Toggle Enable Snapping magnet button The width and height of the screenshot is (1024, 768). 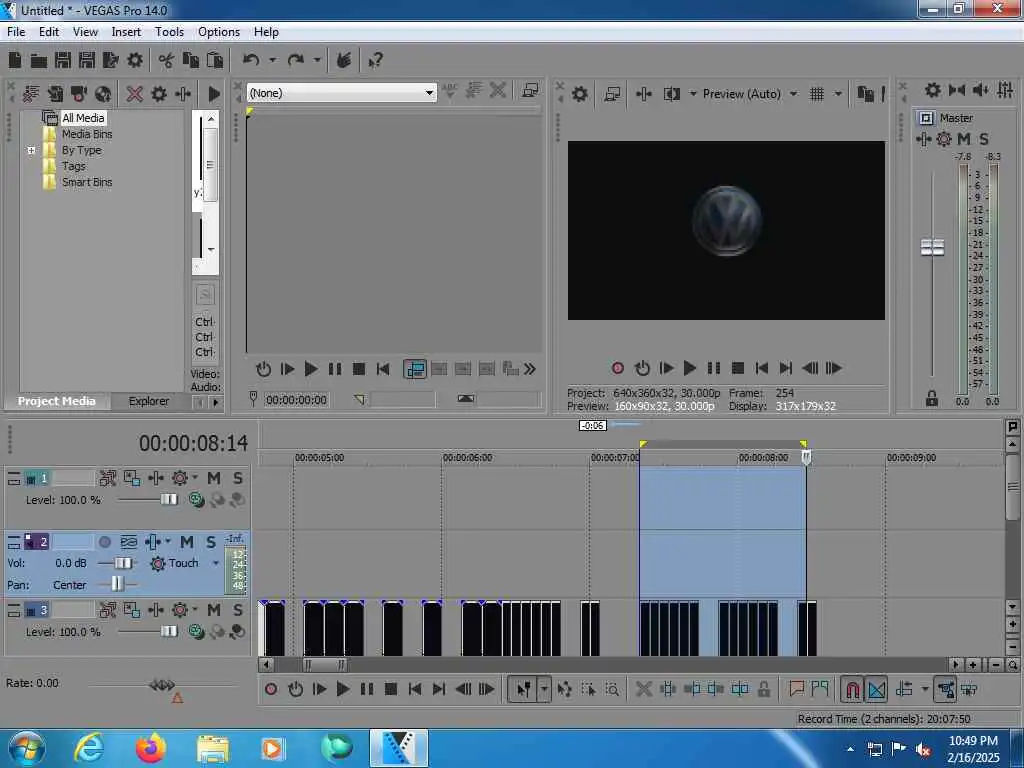(852, 690)
